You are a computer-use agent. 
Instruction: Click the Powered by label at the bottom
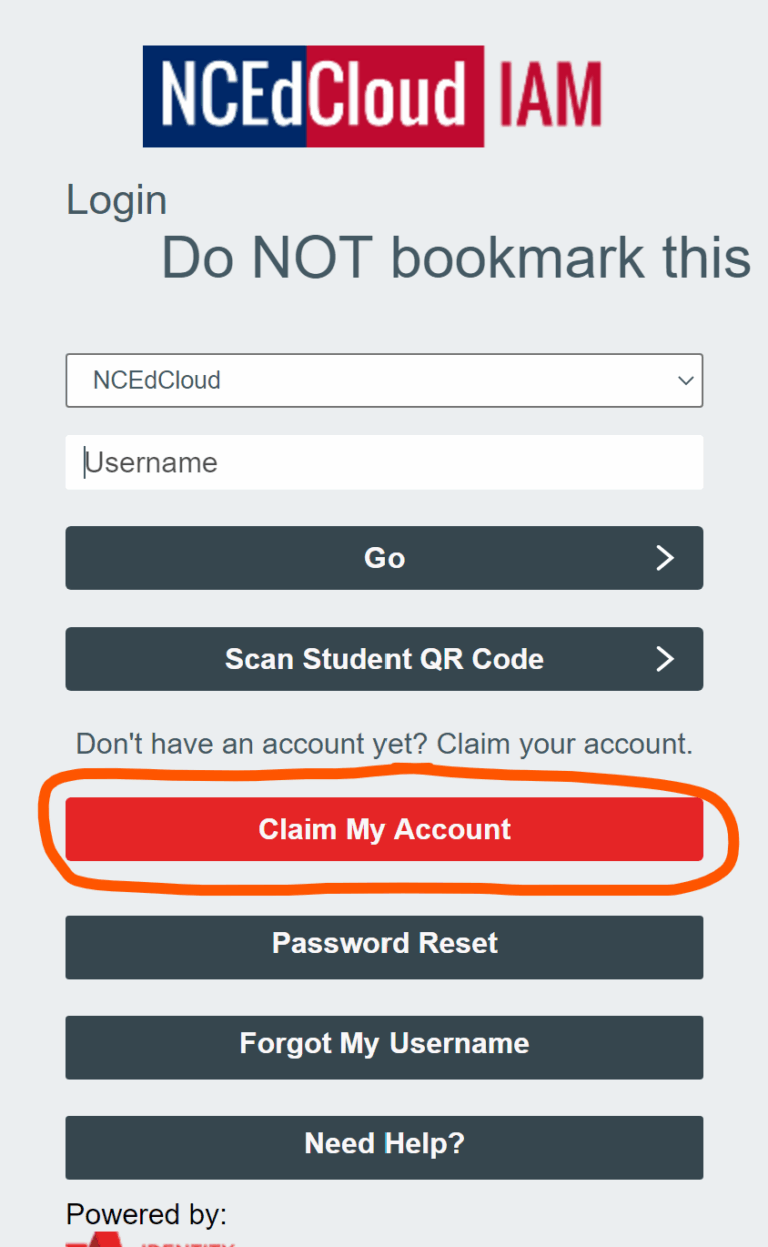pos(145,1214)
